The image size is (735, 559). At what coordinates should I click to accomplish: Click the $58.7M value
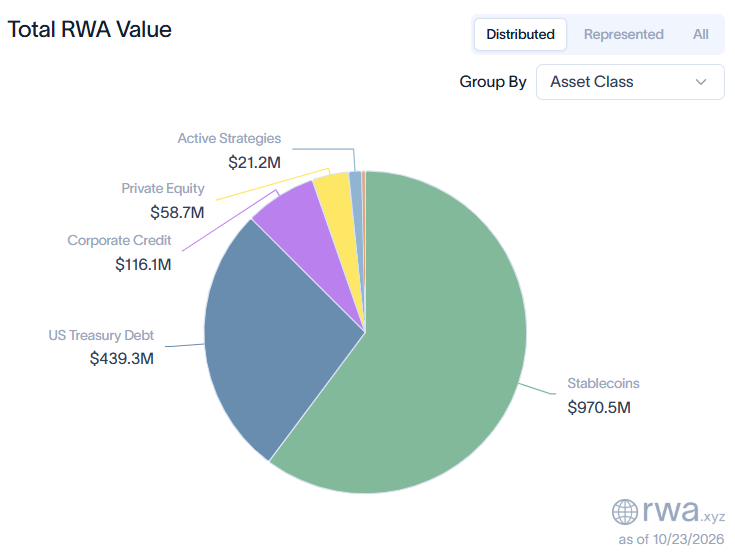[177, 212]
